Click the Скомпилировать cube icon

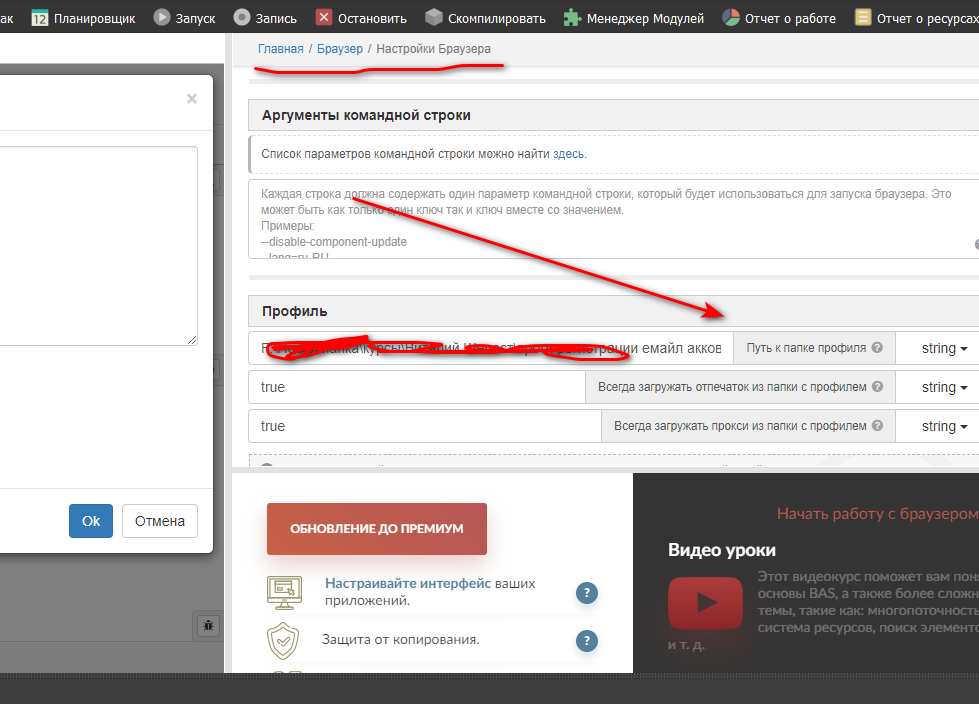[433, 18]
